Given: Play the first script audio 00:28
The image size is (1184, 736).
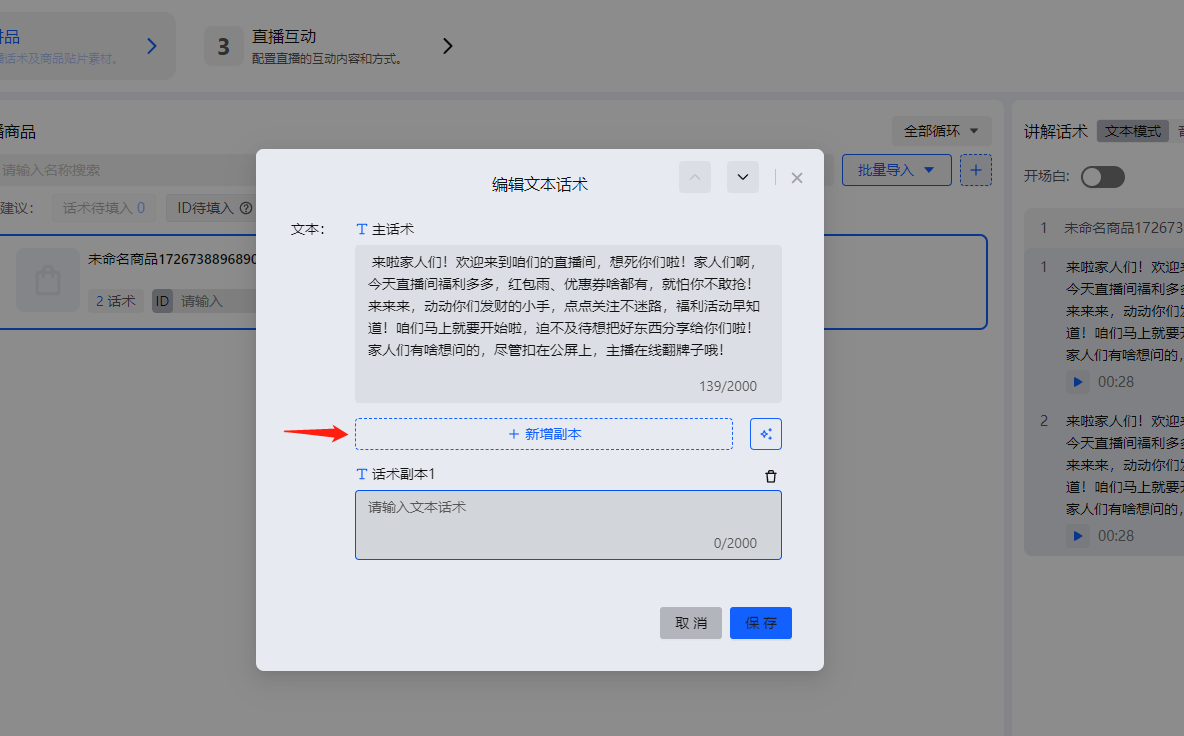Looking at the screenshot, I should click(x=1078, y=382).
